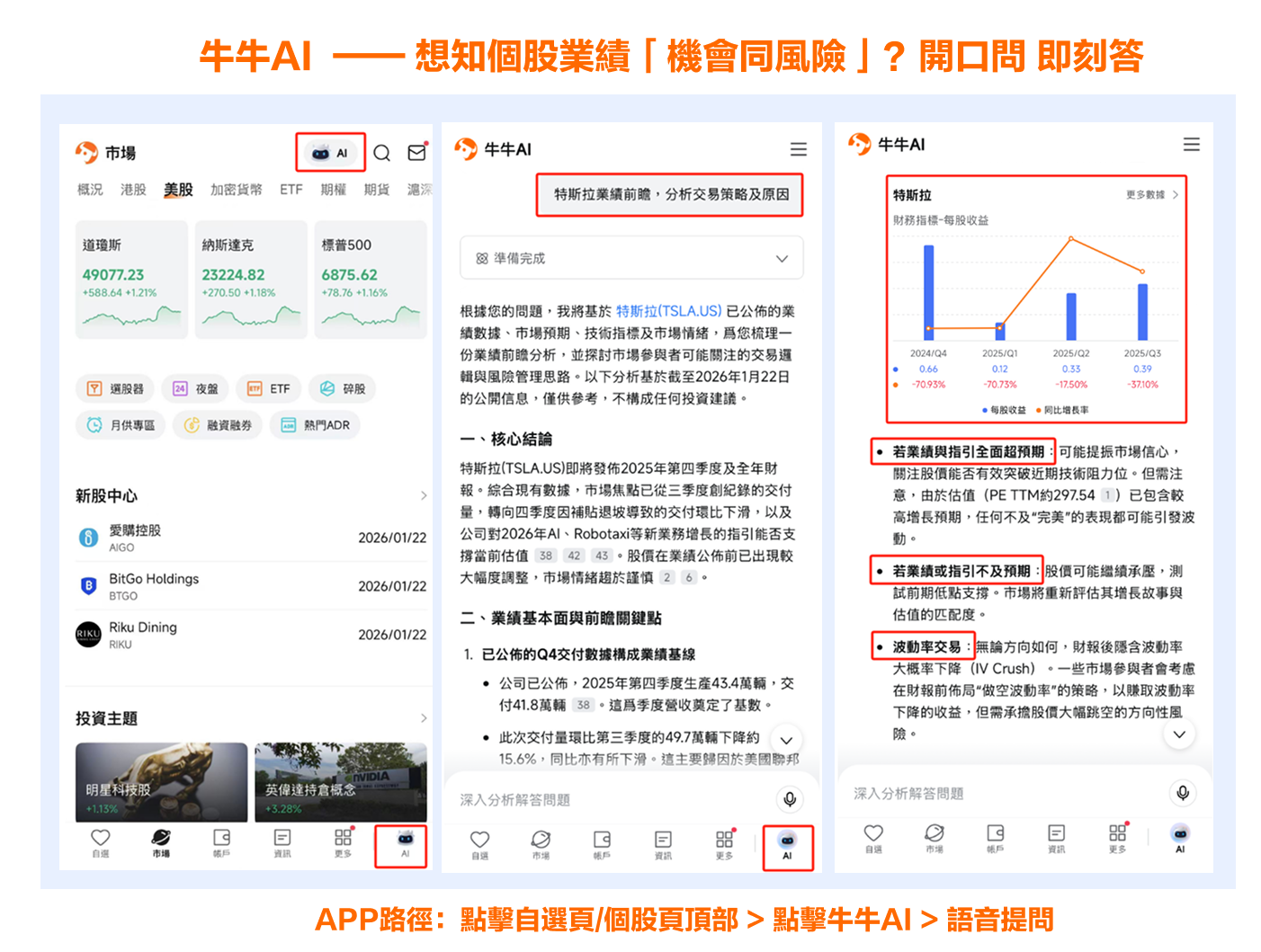The width and height of the screenshot is (1261, 952).
Task: Tap 更多數據 link on Tesla chart
Action: (1151, 194)
